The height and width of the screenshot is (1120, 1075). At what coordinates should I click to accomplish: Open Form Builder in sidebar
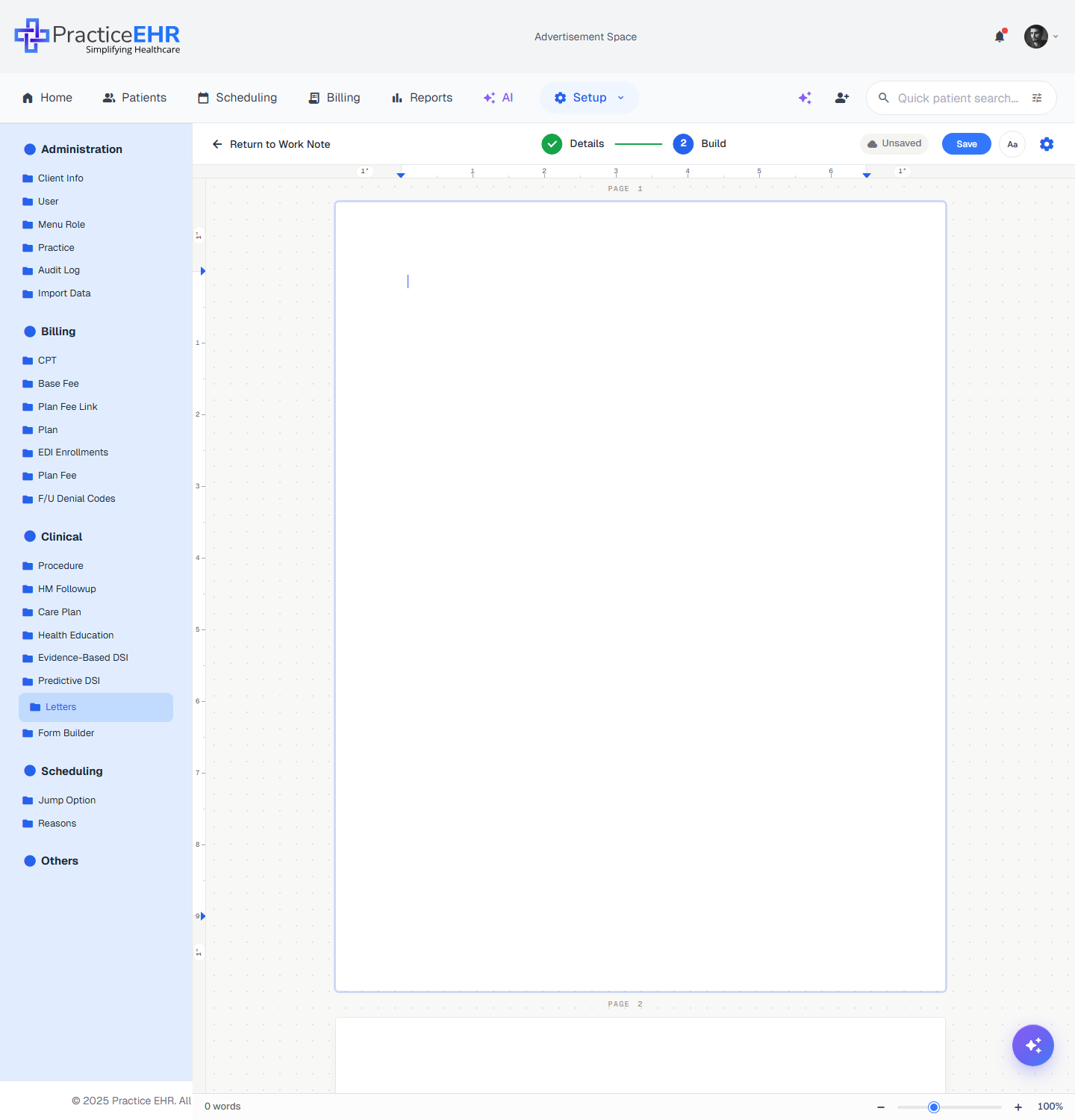[66, 733]
